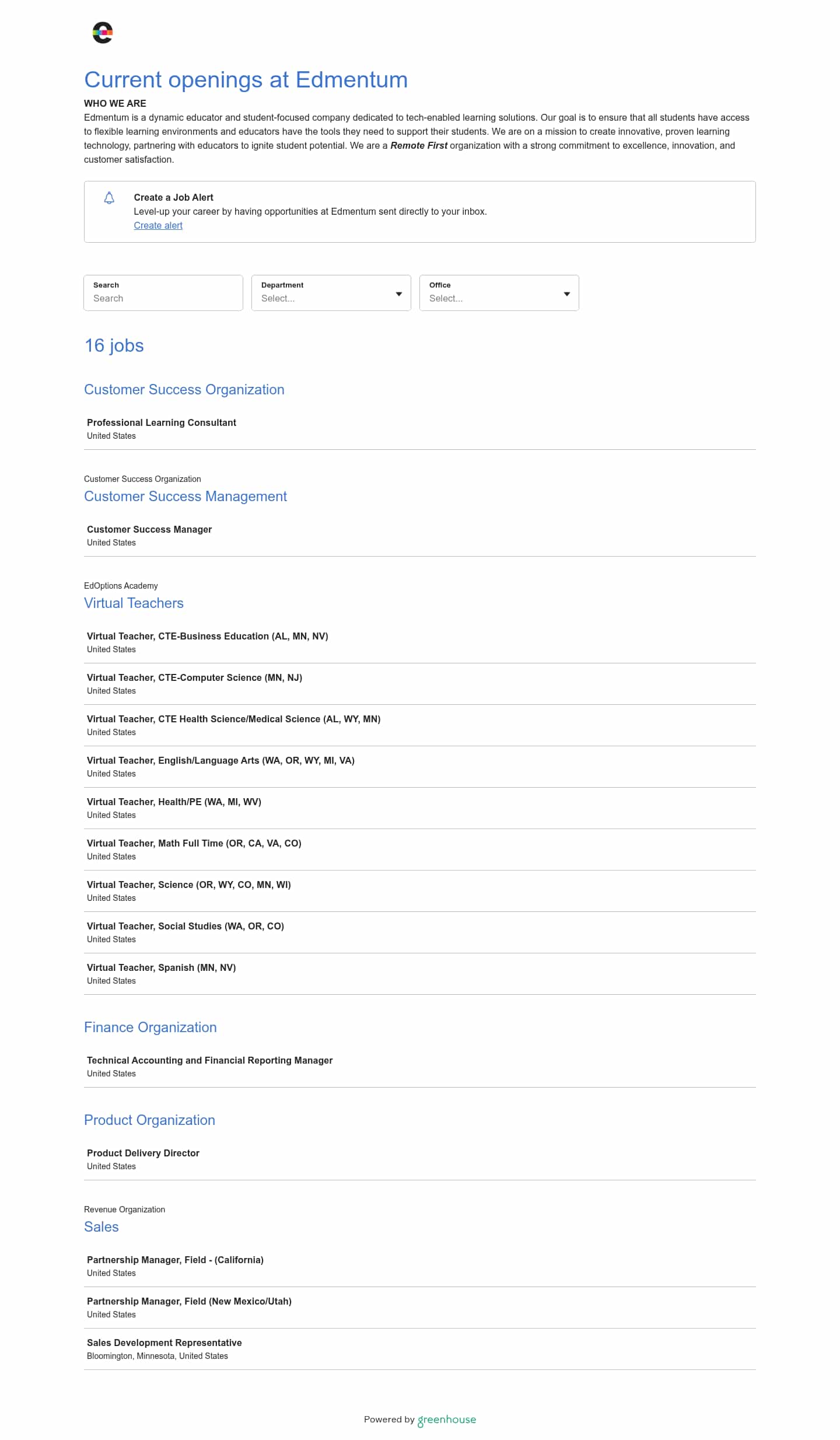Open Virtual Teacher, Social Studies posting
This screenshot has height=1440, width=840.
pos(420,932)
